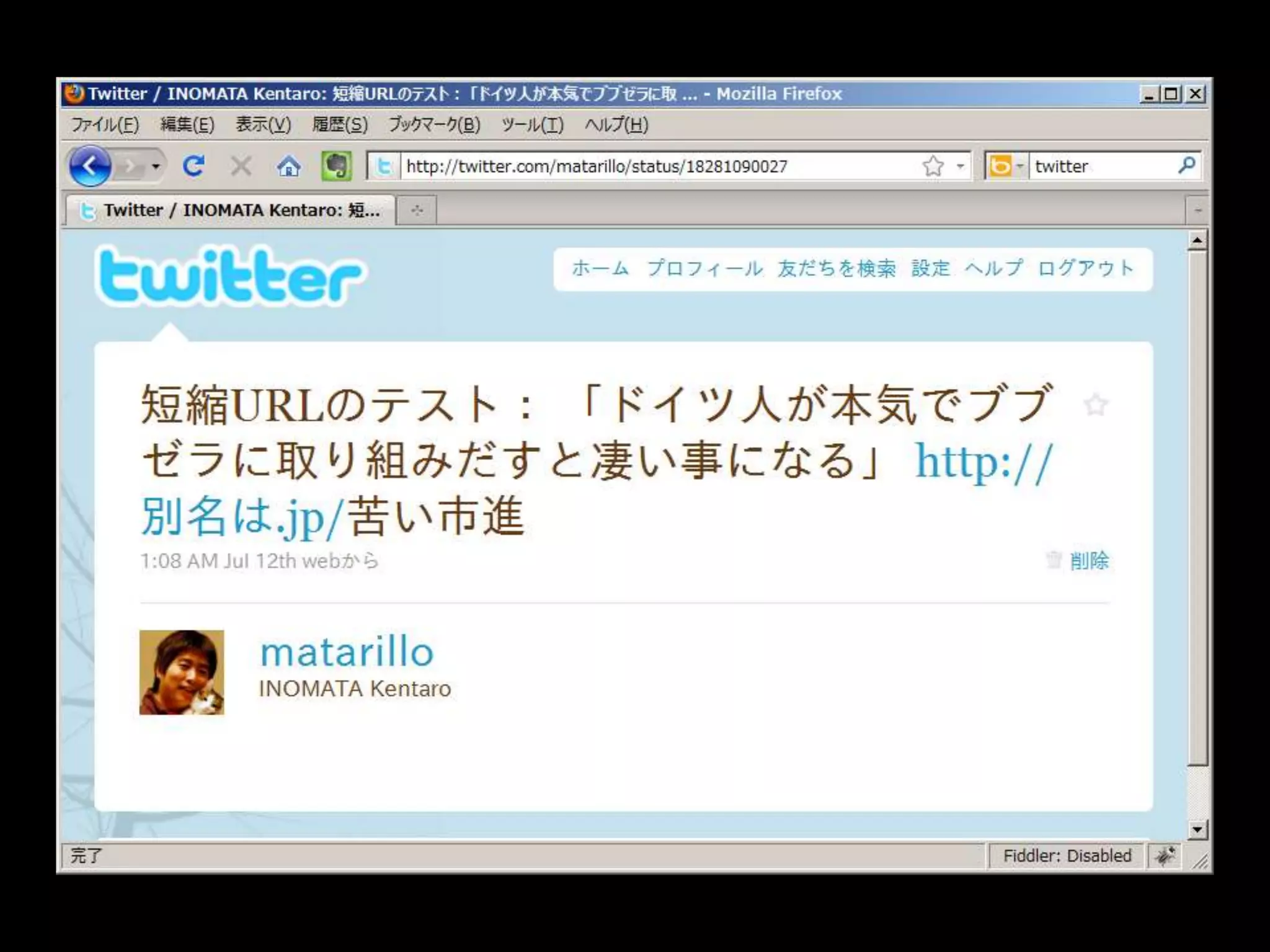Click the Twitter logo

pyautogui.click(x=229, y=276)
